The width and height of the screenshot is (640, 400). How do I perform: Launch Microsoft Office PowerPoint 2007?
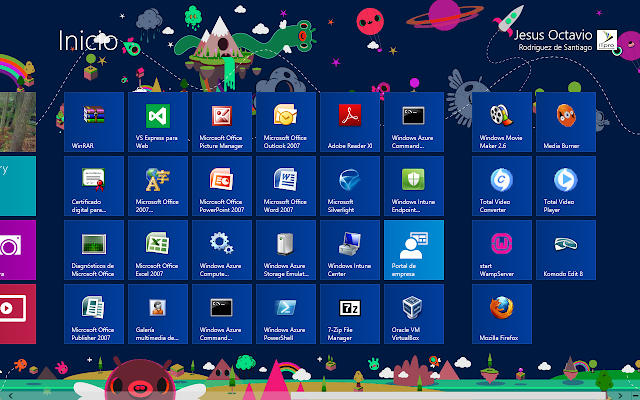(x=222, y=186)
